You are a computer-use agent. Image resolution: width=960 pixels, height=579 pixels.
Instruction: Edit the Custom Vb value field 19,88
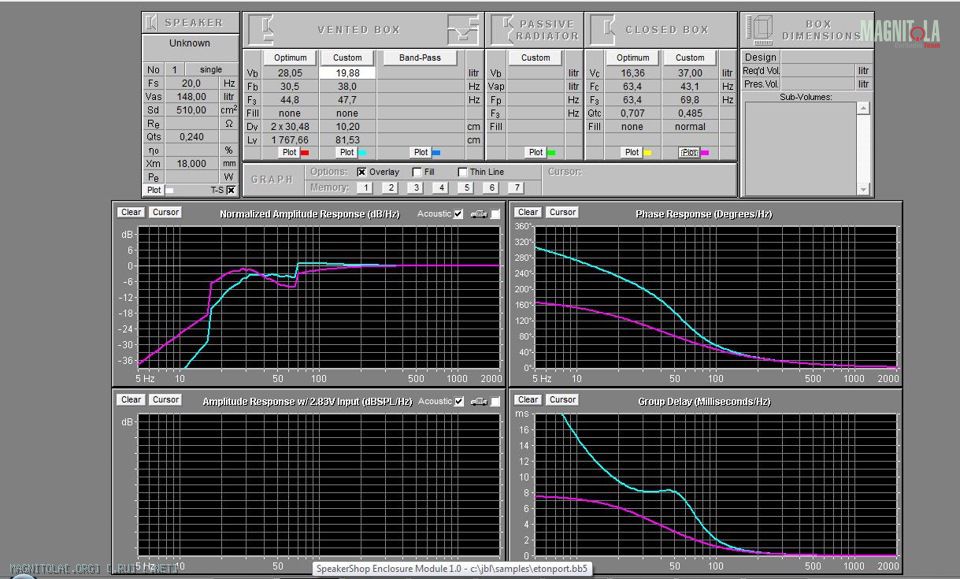click(347, 73)
